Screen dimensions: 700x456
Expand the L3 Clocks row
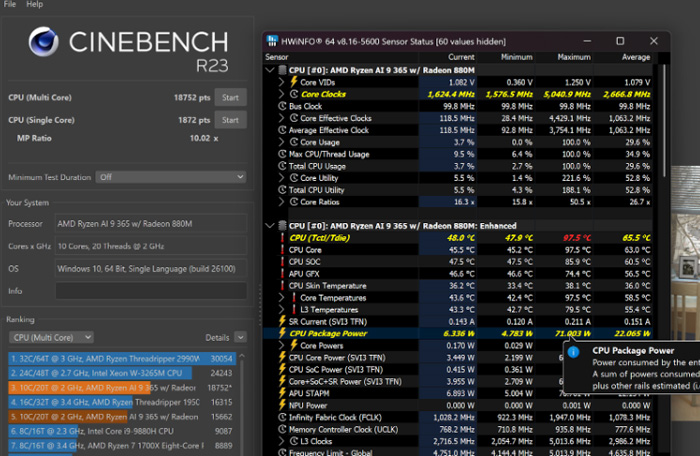[x=281, y=441]
